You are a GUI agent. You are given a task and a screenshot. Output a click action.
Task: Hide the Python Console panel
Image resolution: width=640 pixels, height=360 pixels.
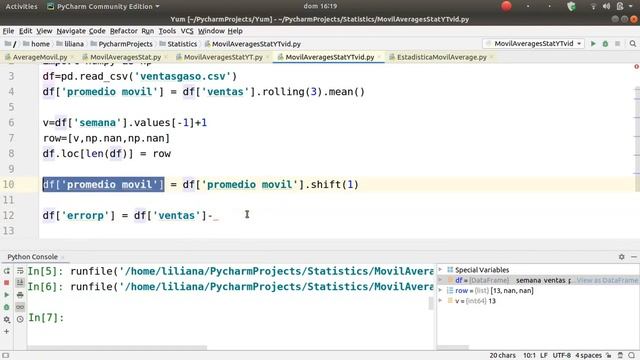(634, 257)
